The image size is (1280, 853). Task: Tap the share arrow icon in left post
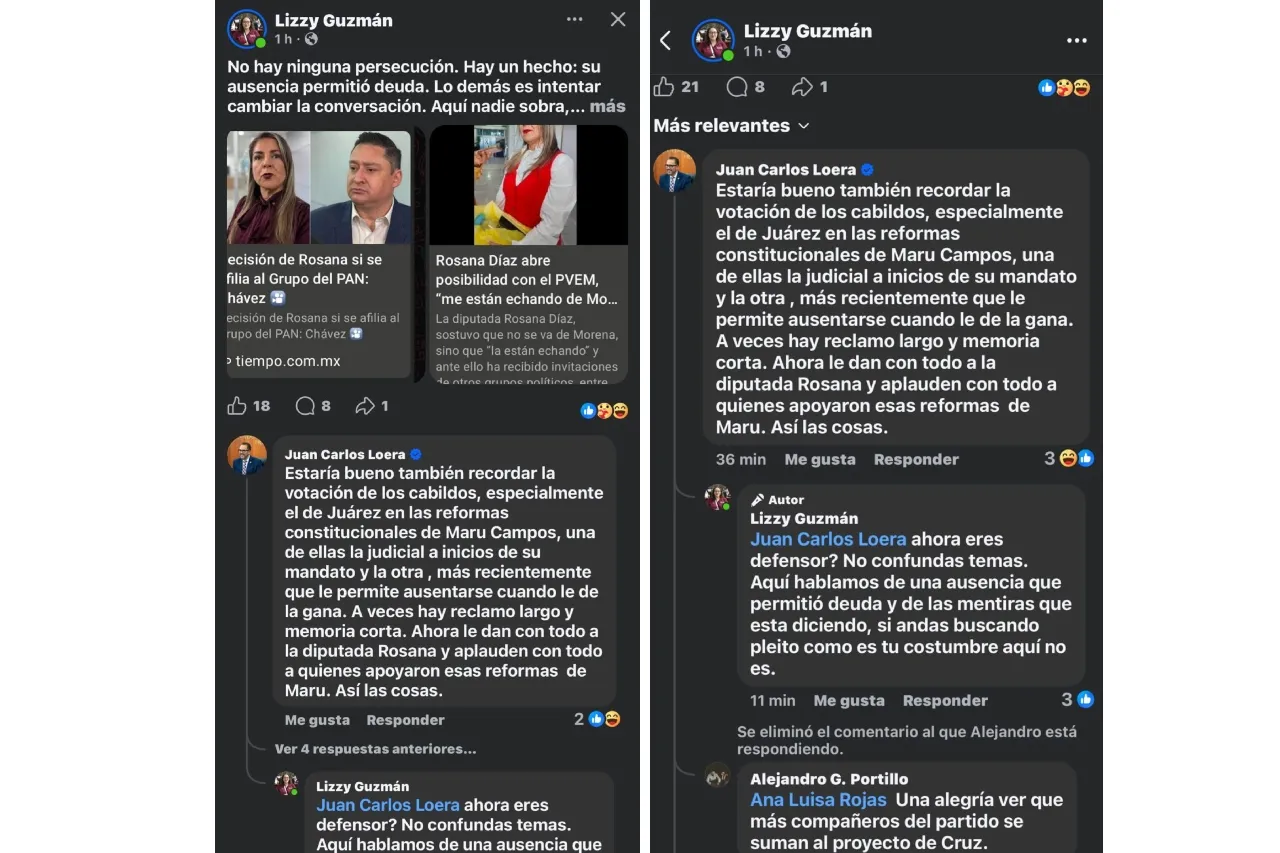click(366, 405)
